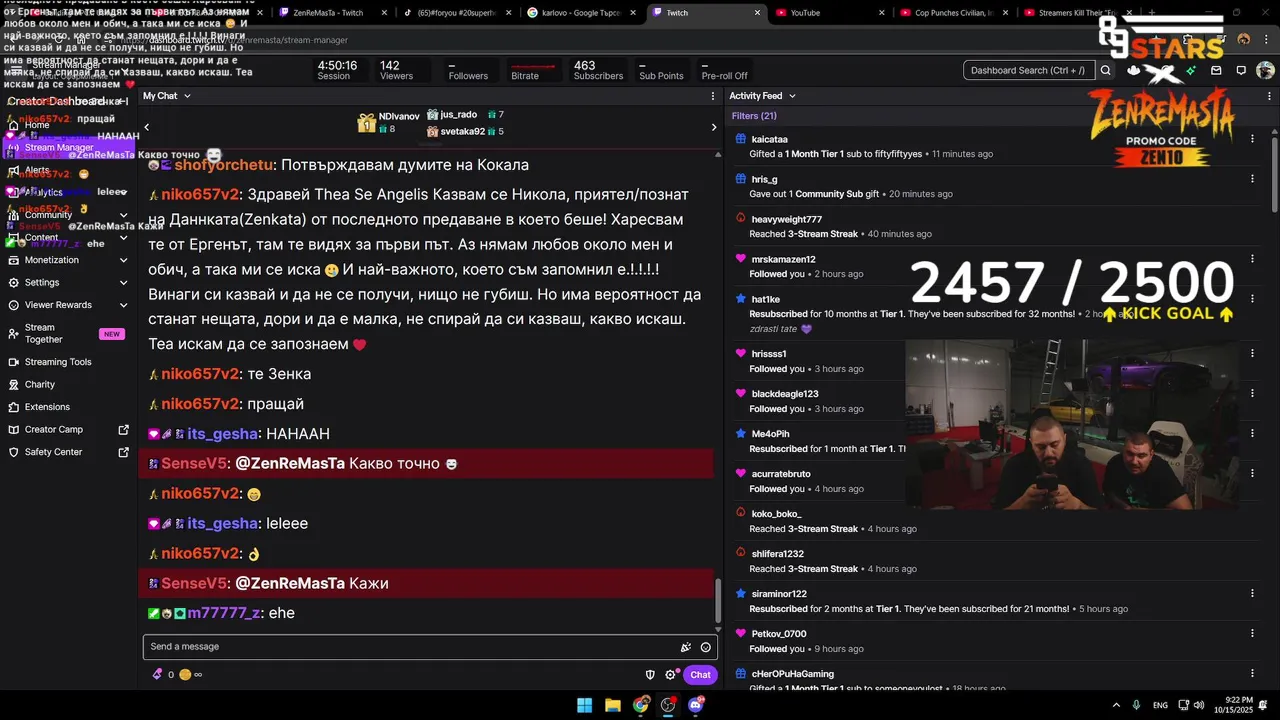This screenshot has width=1280, height=720.
Task: Open Stream Together in sidebar
Action: [69, 334]
